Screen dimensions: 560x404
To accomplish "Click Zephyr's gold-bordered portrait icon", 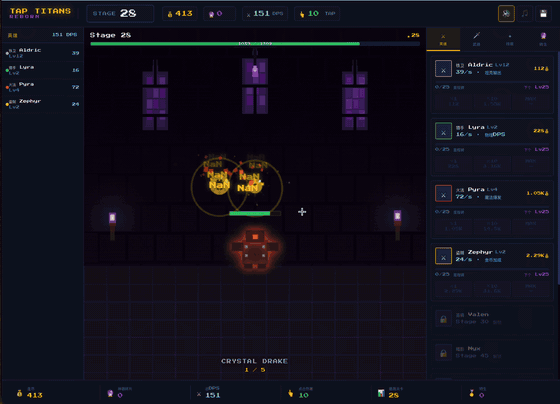I will click(443, 256).
